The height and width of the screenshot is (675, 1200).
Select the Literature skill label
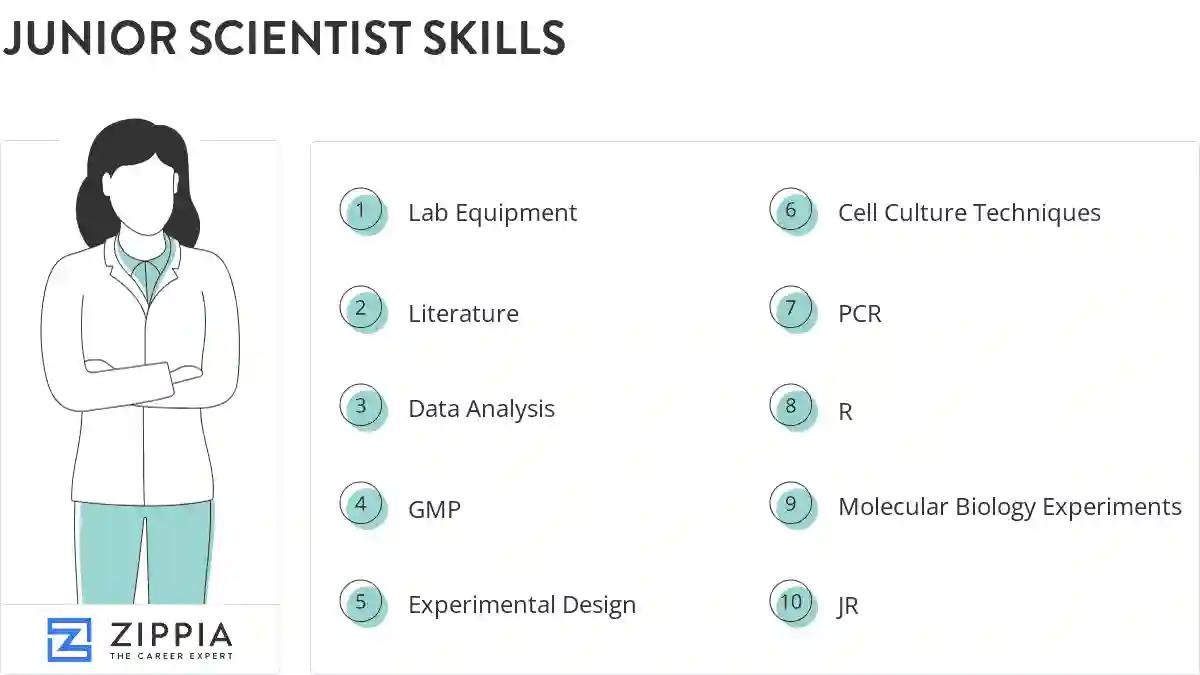463,314
